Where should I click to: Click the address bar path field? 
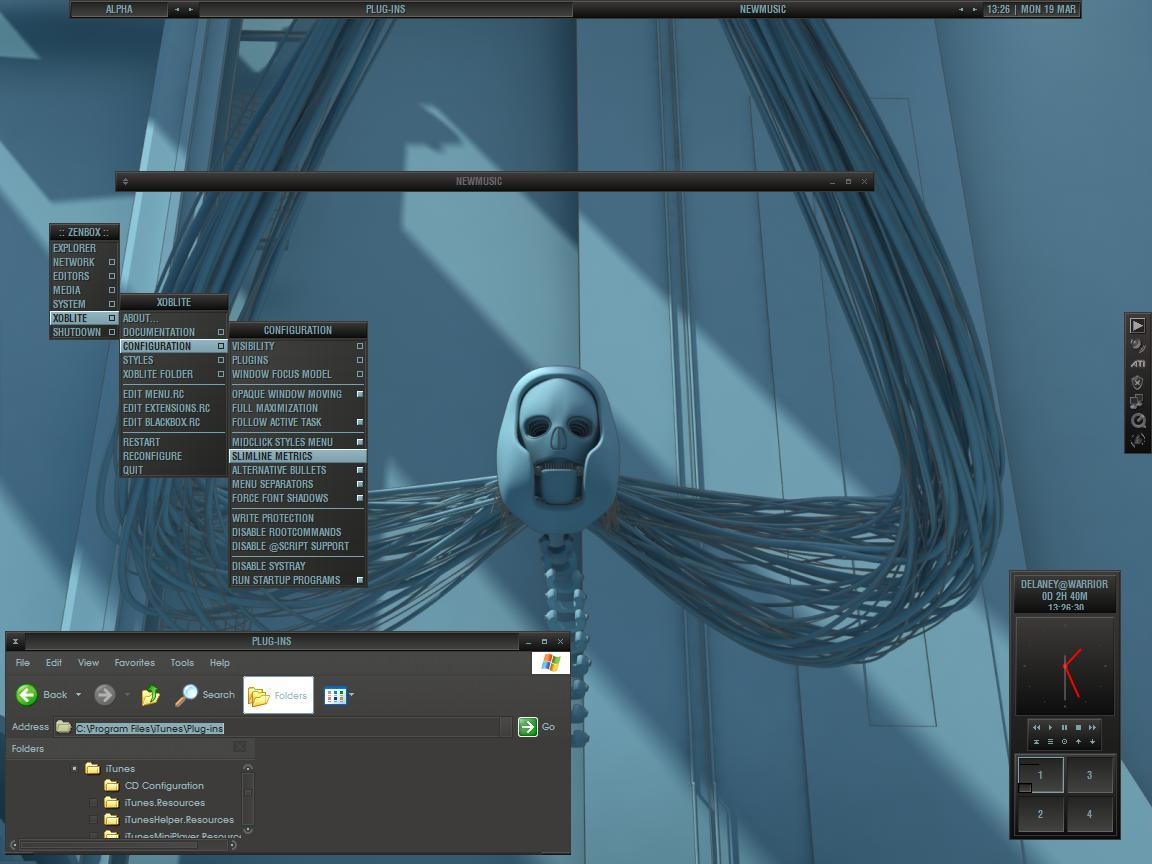pyautogui.click(x=283, y=727)
